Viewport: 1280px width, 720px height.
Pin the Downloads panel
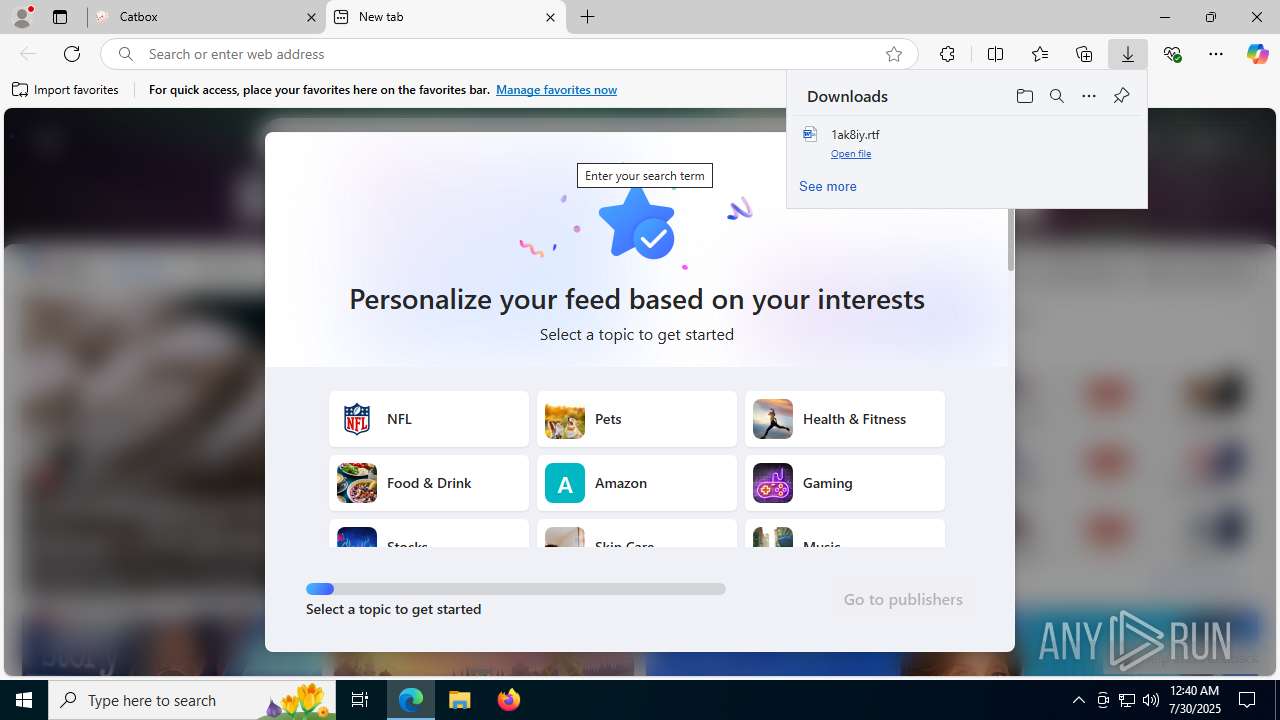point(1121,96)
